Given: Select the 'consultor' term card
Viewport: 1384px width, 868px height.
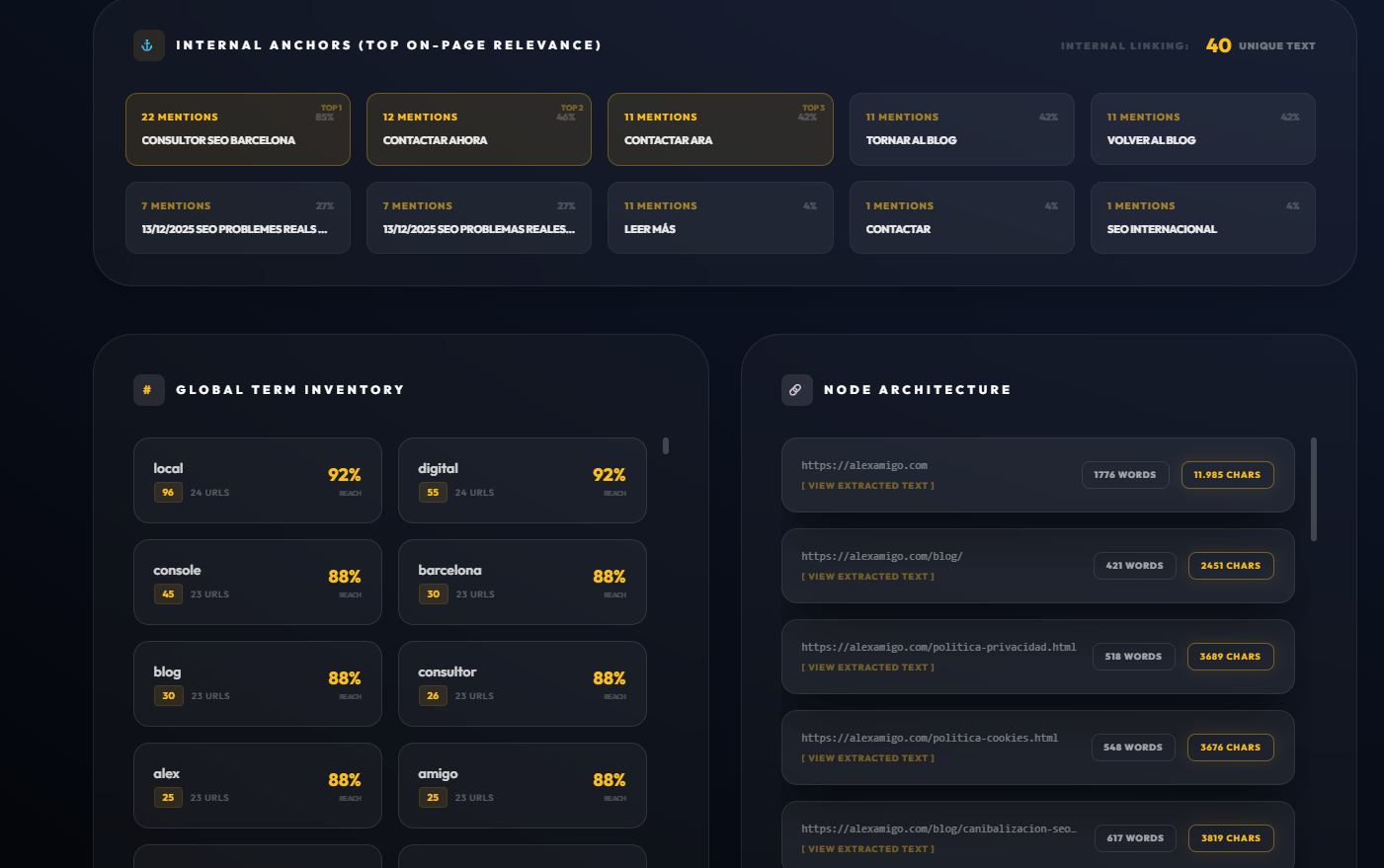Looking at the screenshot, I should (x=522, y=683).
